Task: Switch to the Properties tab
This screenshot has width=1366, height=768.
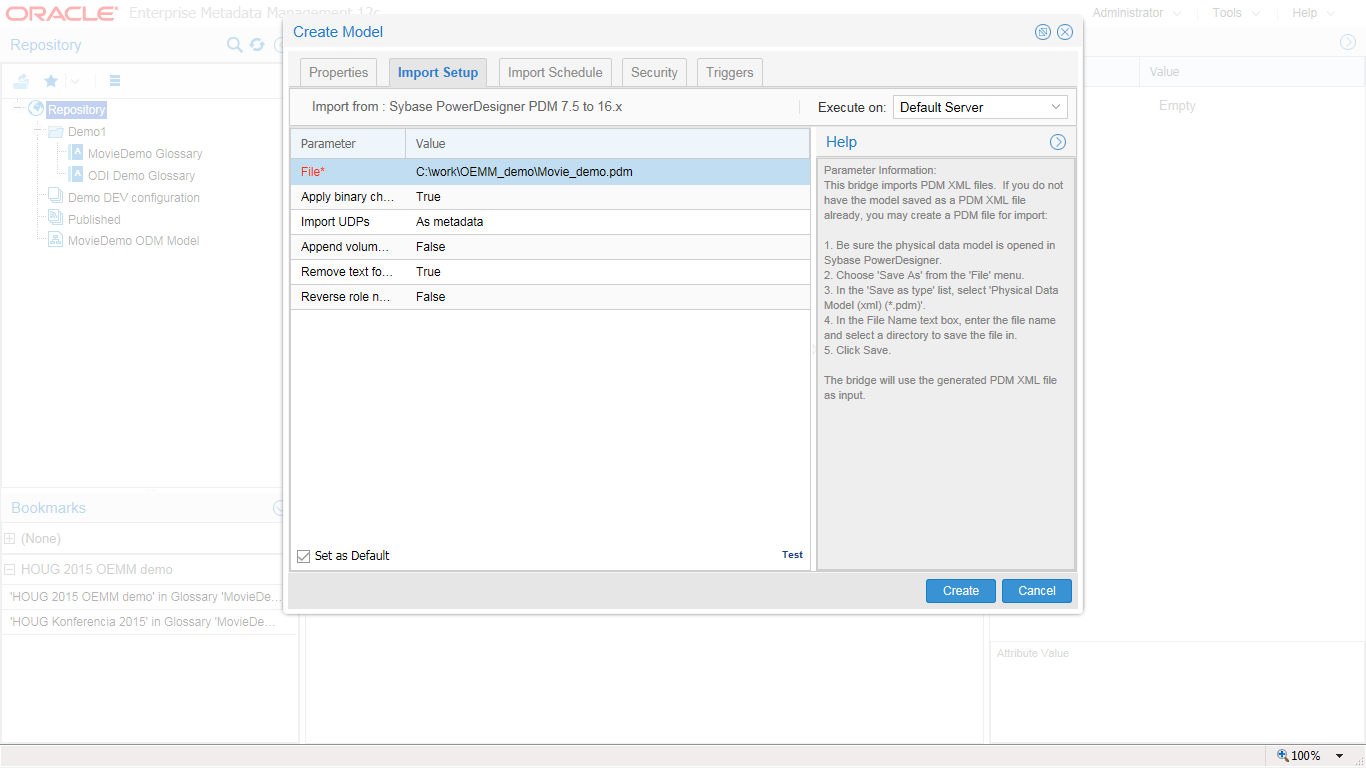Action: point(339,72)
